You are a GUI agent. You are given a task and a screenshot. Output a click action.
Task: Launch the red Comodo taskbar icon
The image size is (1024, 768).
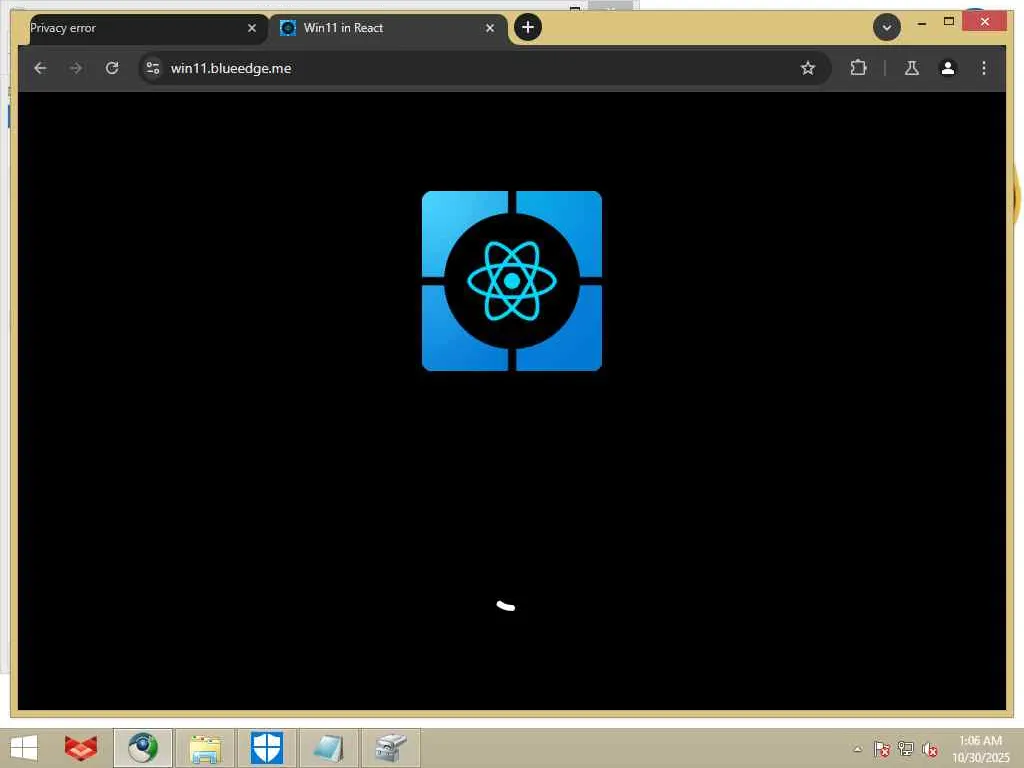81,748
